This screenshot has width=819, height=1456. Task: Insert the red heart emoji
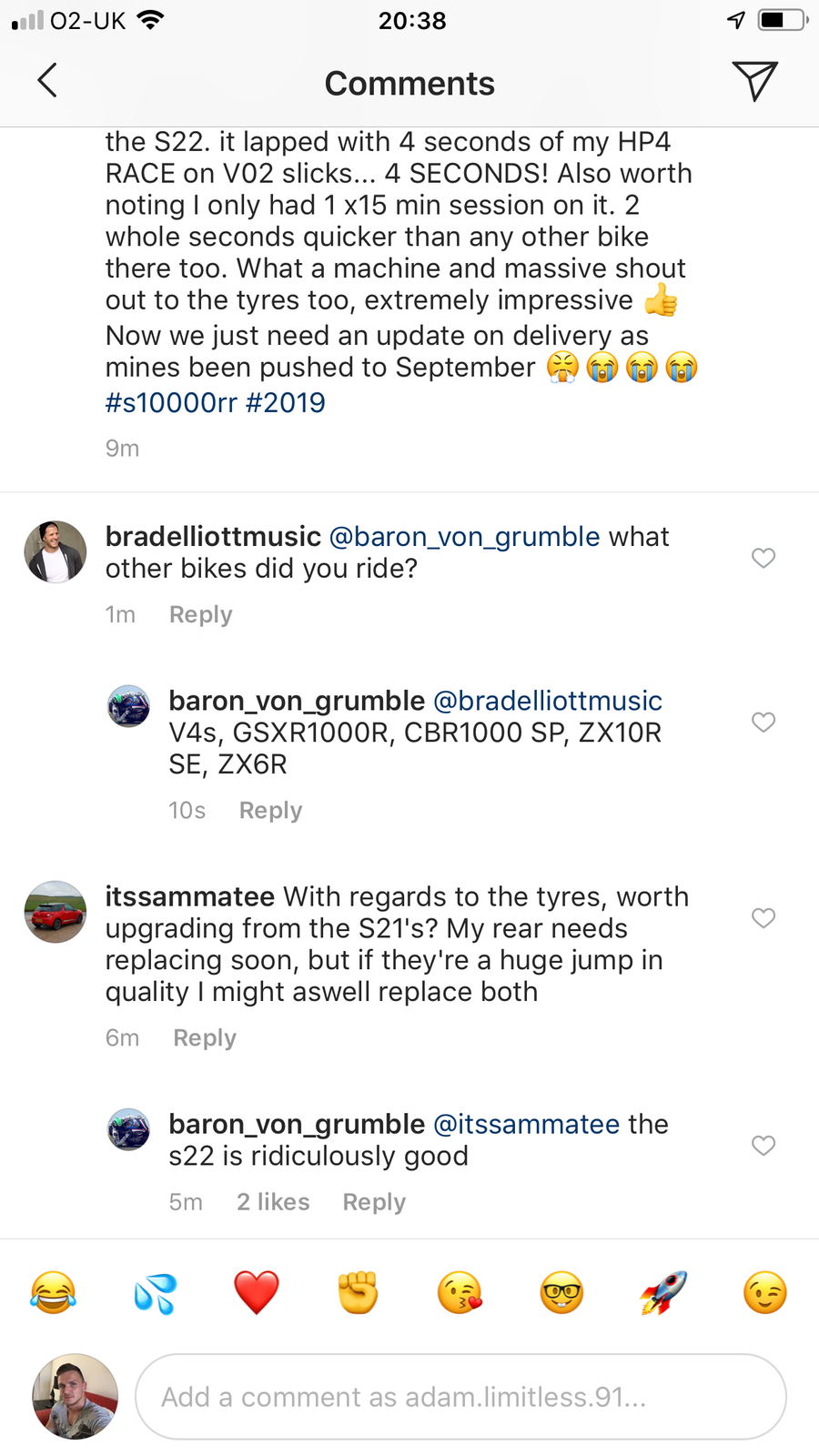257,1292
